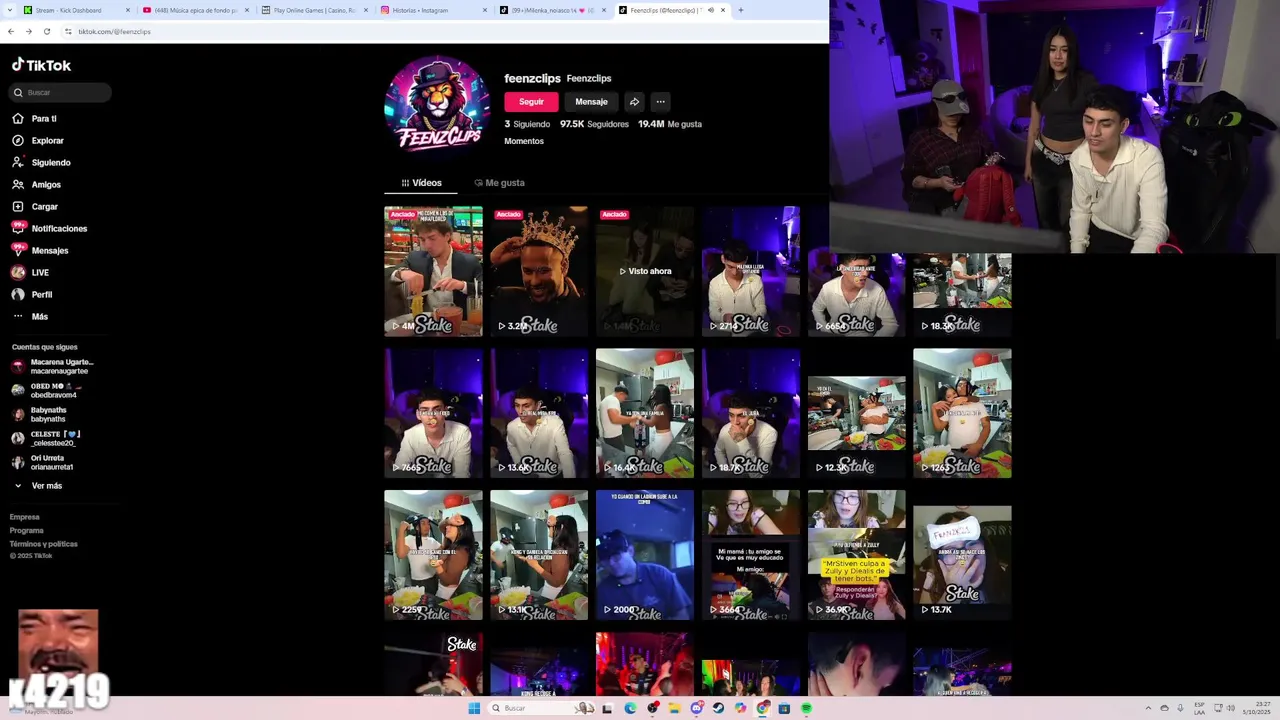Click the TikTok logo
This screenshot has width=1280, height=720.
(x=41, y=65)
